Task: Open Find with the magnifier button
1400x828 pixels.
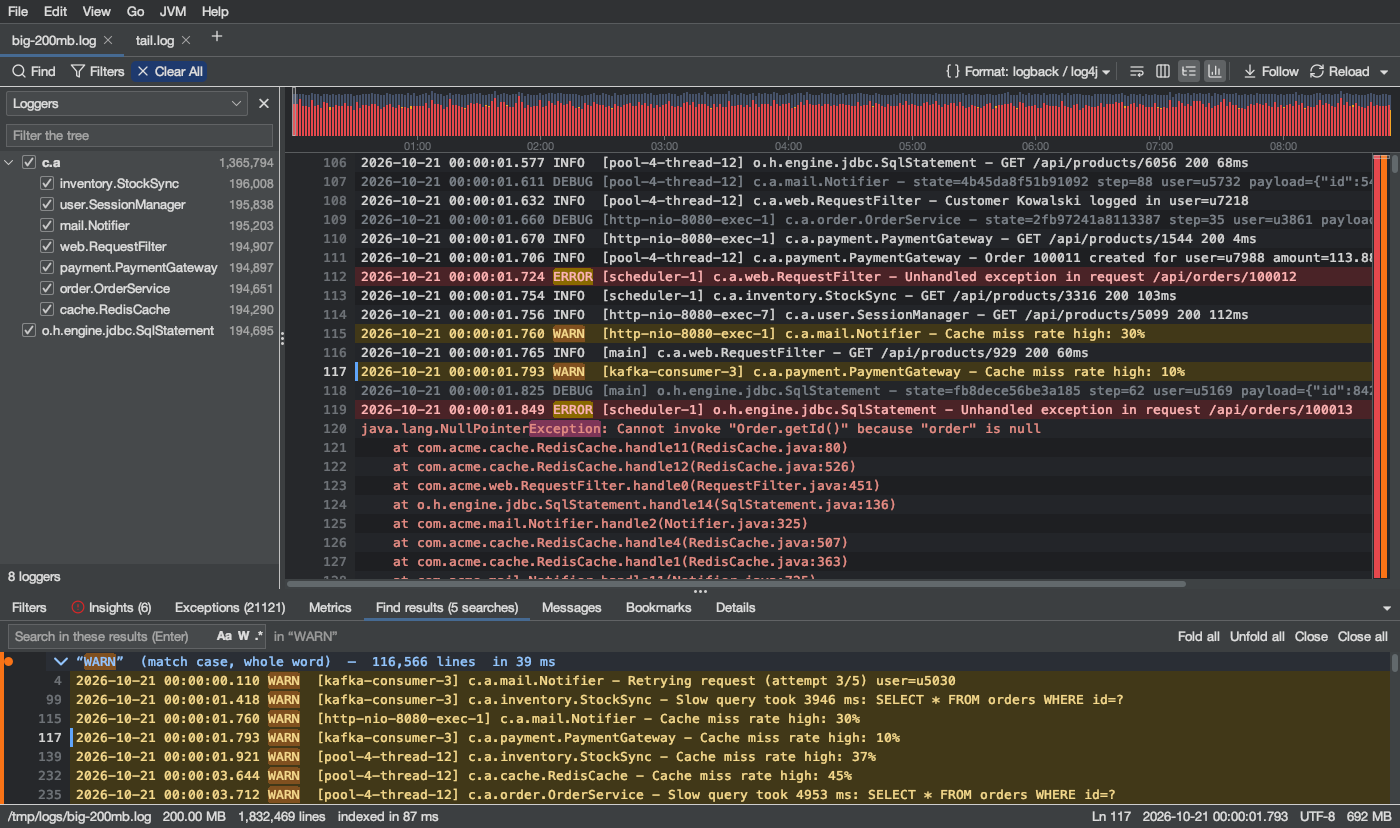Action: (33, 71)
